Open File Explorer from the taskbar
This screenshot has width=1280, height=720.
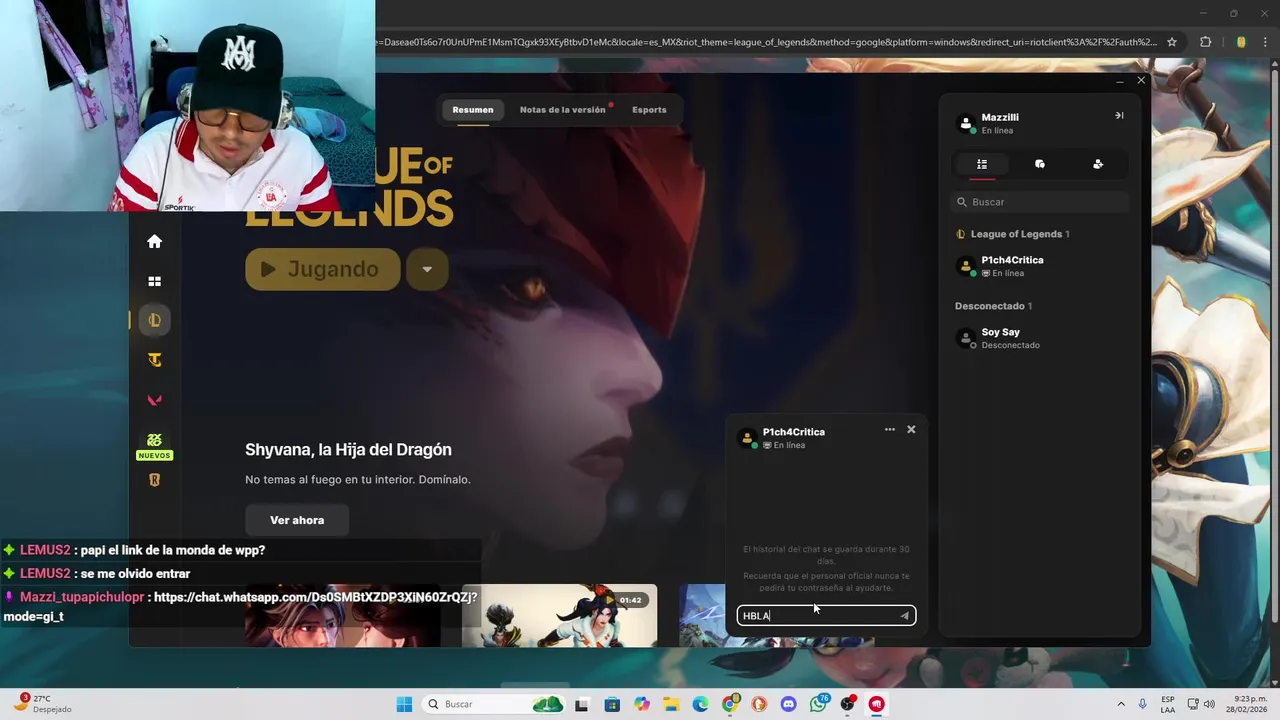pos(671,705)
